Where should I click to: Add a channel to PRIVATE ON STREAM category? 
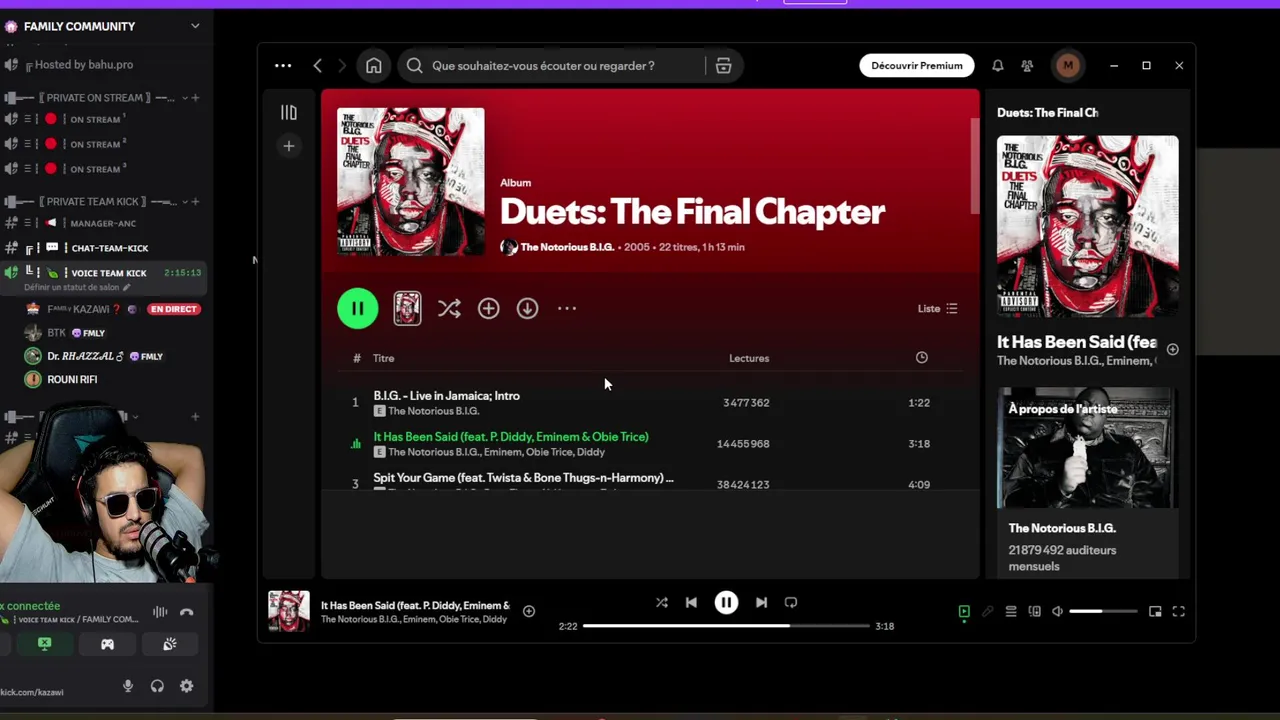195,98
